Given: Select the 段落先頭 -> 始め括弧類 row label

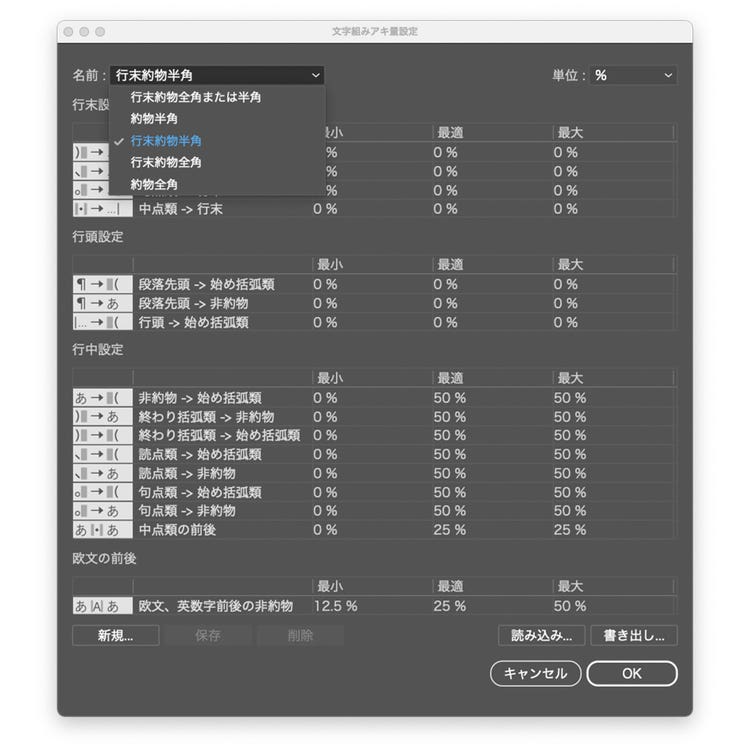Looking at the screenshot, I should pos(207,285).
